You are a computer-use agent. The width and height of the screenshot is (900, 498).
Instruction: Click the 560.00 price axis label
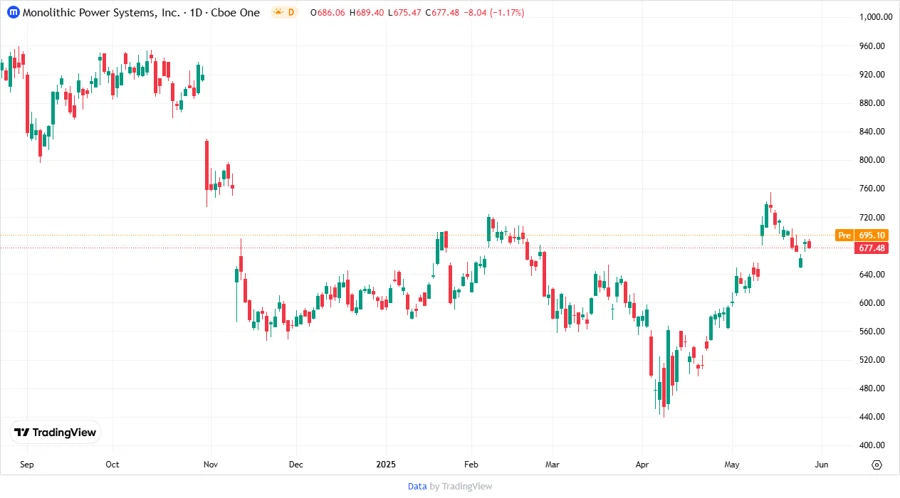coord(872,331)
